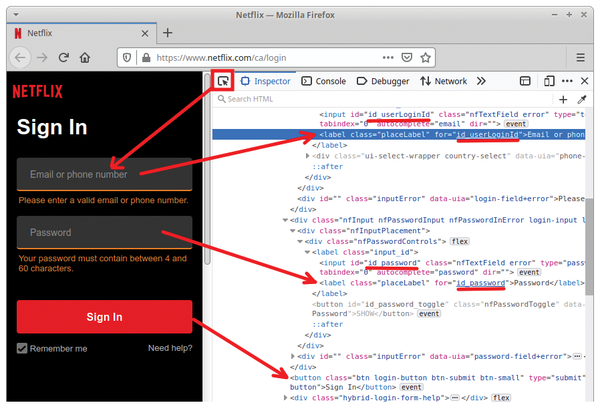The image size is (600, 409).
Task: Click the browser forward arrow
Action: click(x=42, y=58)
